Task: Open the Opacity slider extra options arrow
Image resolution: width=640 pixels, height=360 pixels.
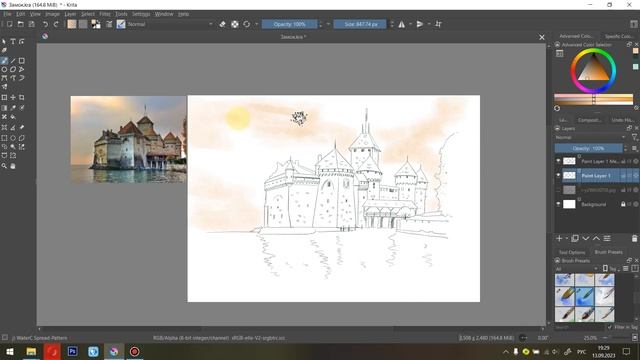Action: pos(328,24)
